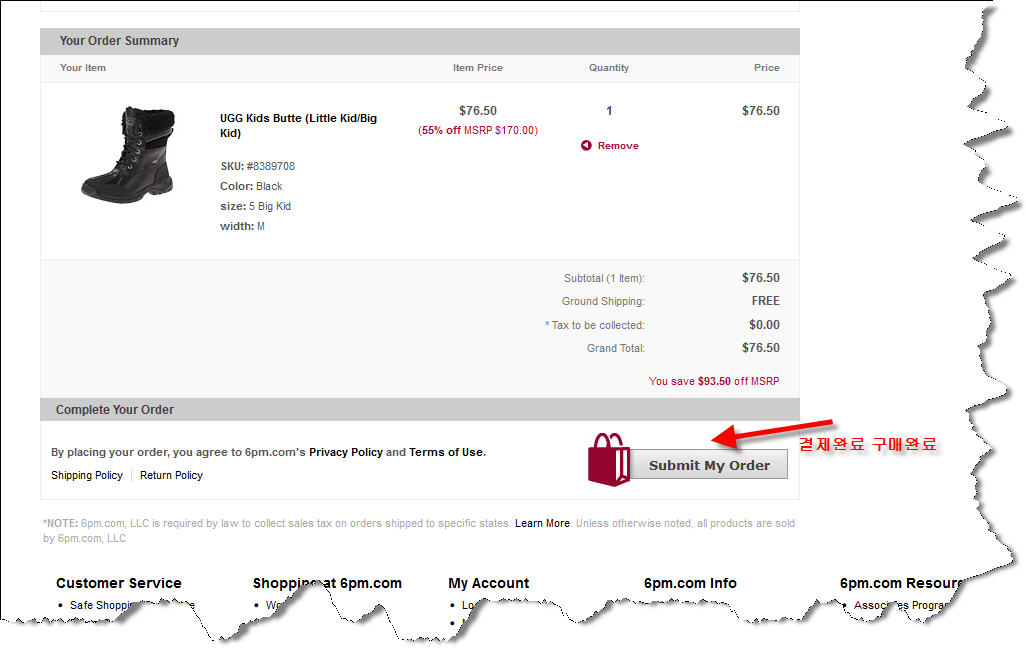This screenshot has height=648, width=1026.
Task: Open the Terms of Use link
Action: click(446, 452)
